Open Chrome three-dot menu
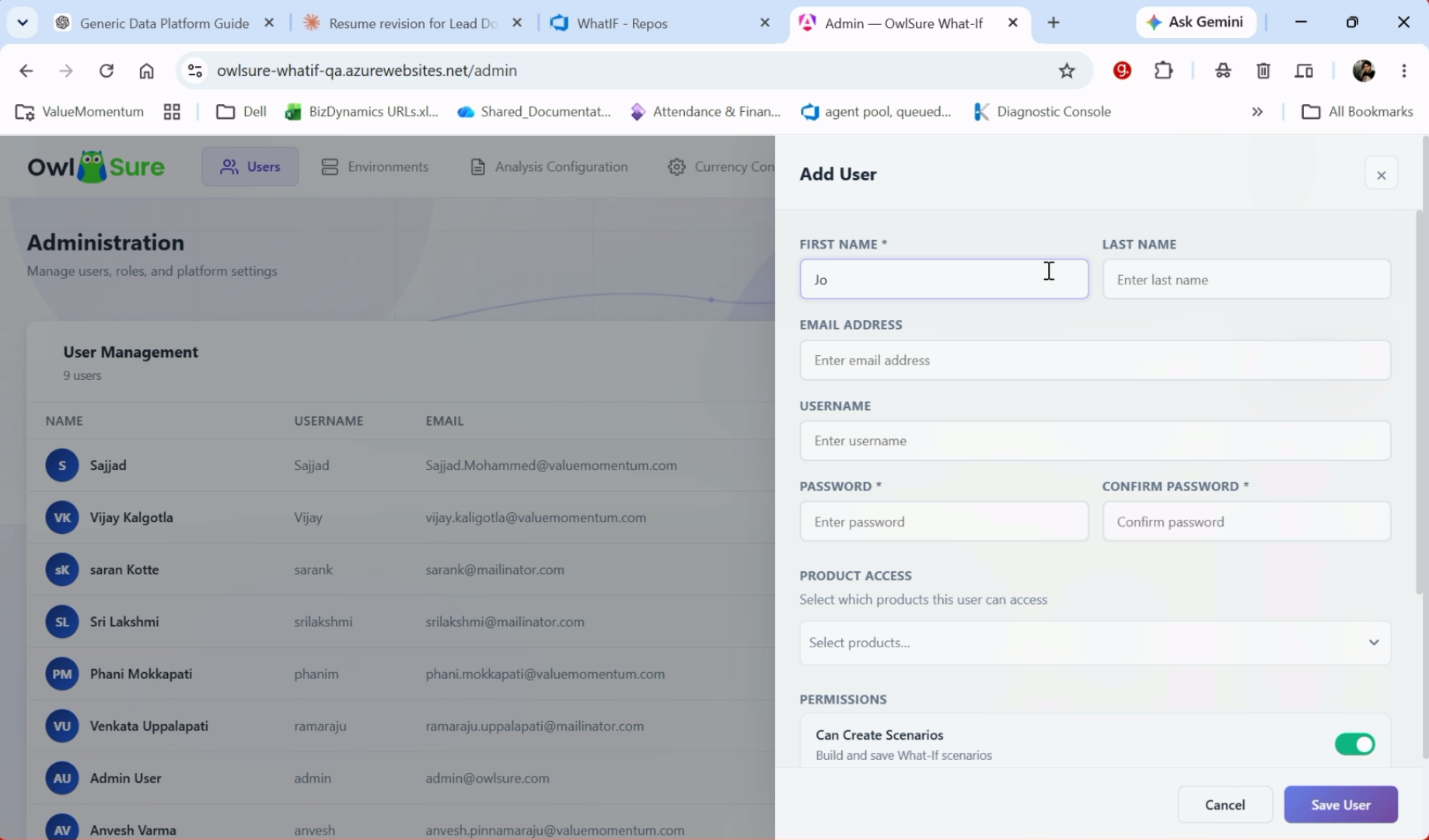The height and width of the screenshot is (840, 1429). (1403, 71)
